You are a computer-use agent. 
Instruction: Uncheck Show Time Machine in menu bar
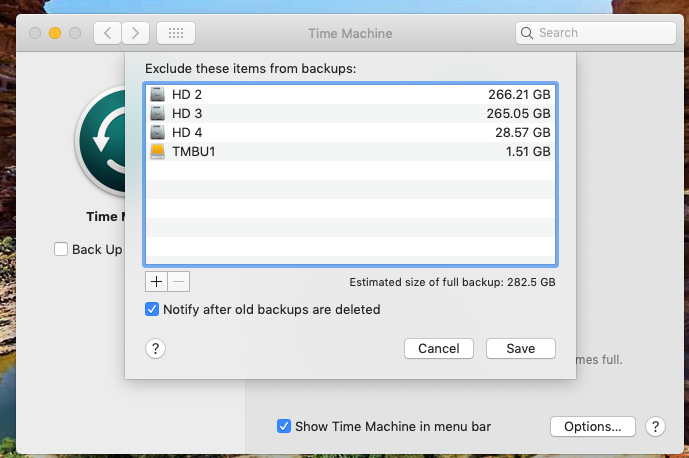click(x=284, y=426)
